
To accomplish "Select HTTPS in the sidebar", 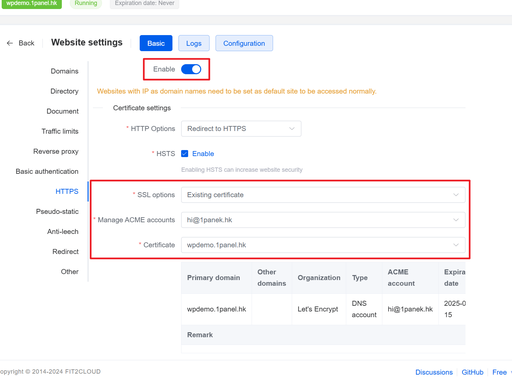I will tap(67, 191).
